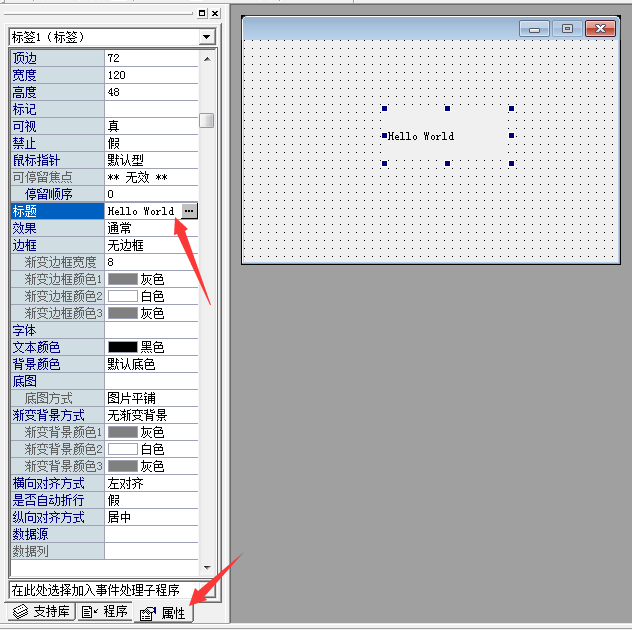Viewport: 632px width, 630px height.
Task: Open the 边框 value 无边框
Action: click(151, 245)
